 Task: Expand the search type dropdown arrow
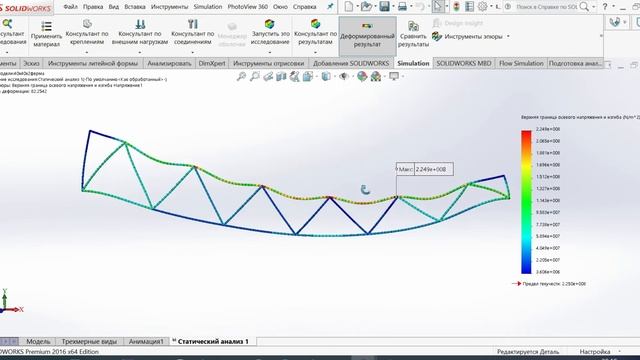pyautogui.click(x=593, y=7)
